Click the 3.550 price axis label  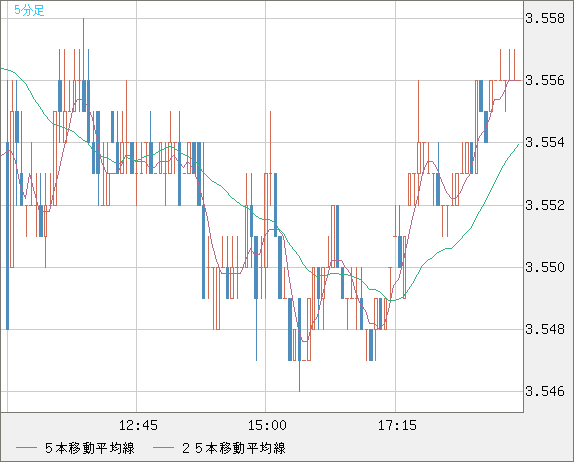pos(545,267)
